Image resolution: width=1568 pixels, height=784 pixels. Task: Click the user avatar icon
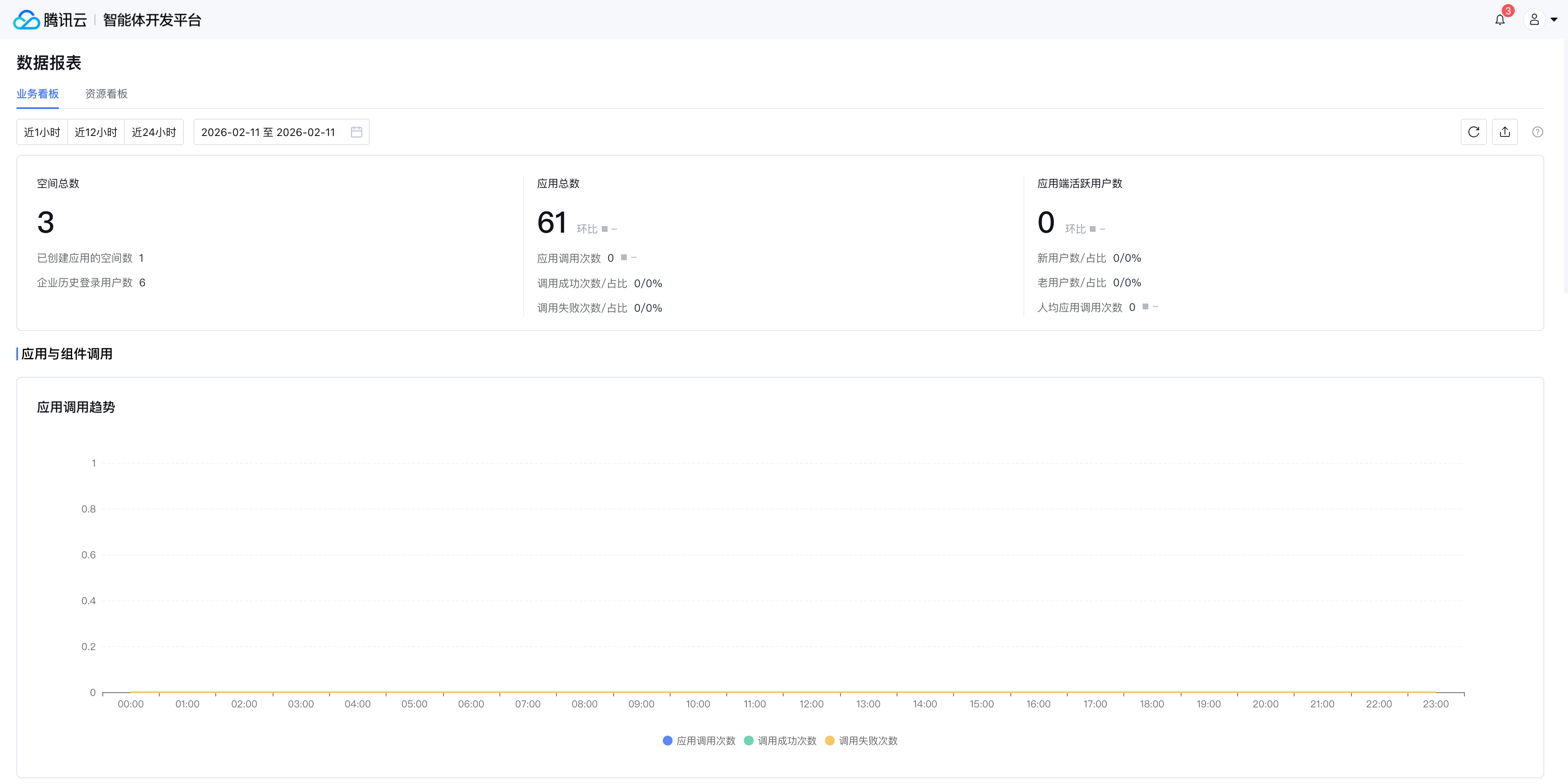click(x=1534, y=20)
